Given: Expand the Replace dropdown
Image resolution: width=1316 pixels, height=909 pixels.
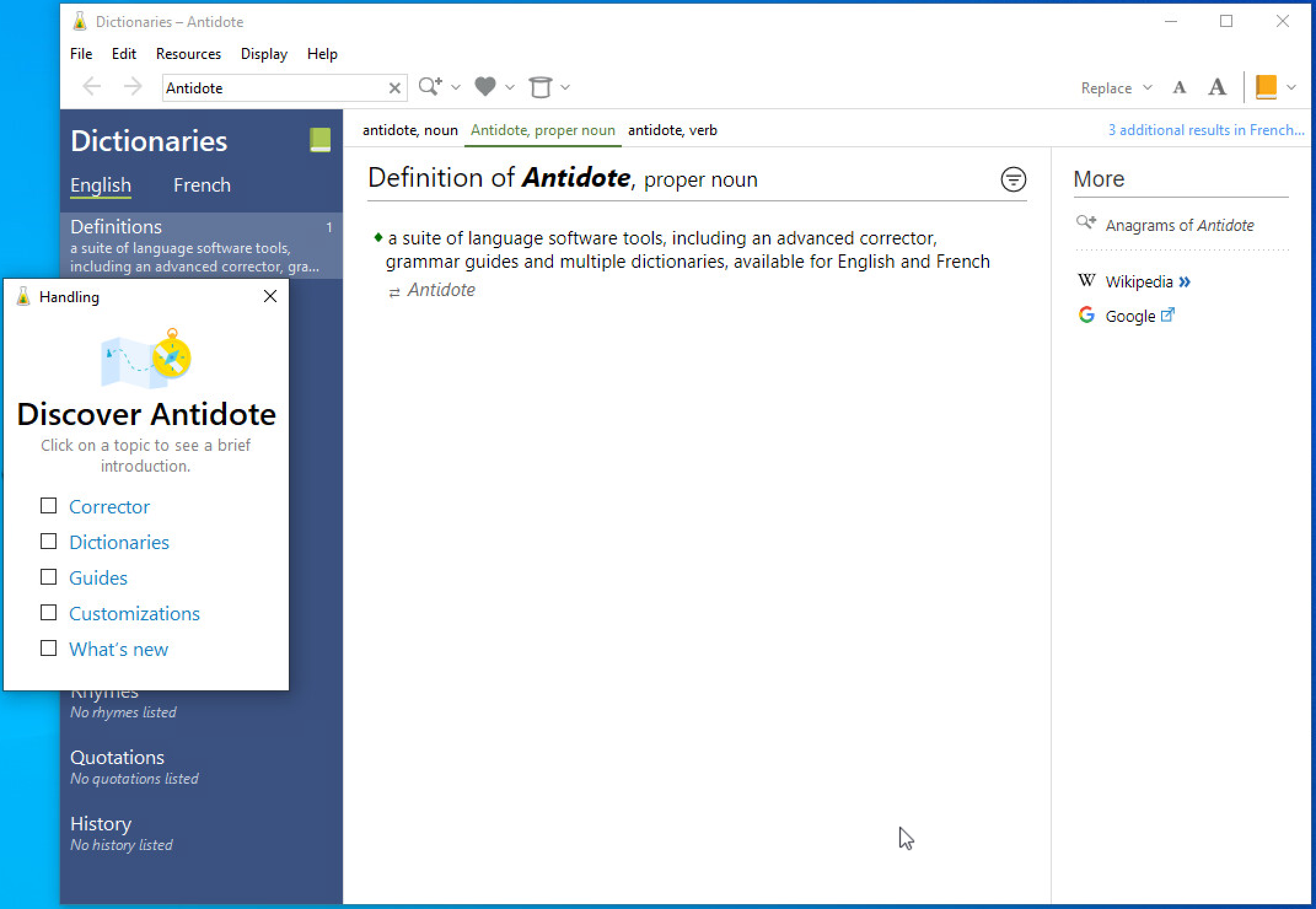Looking at the screenshot, I should click(1147, 88).
